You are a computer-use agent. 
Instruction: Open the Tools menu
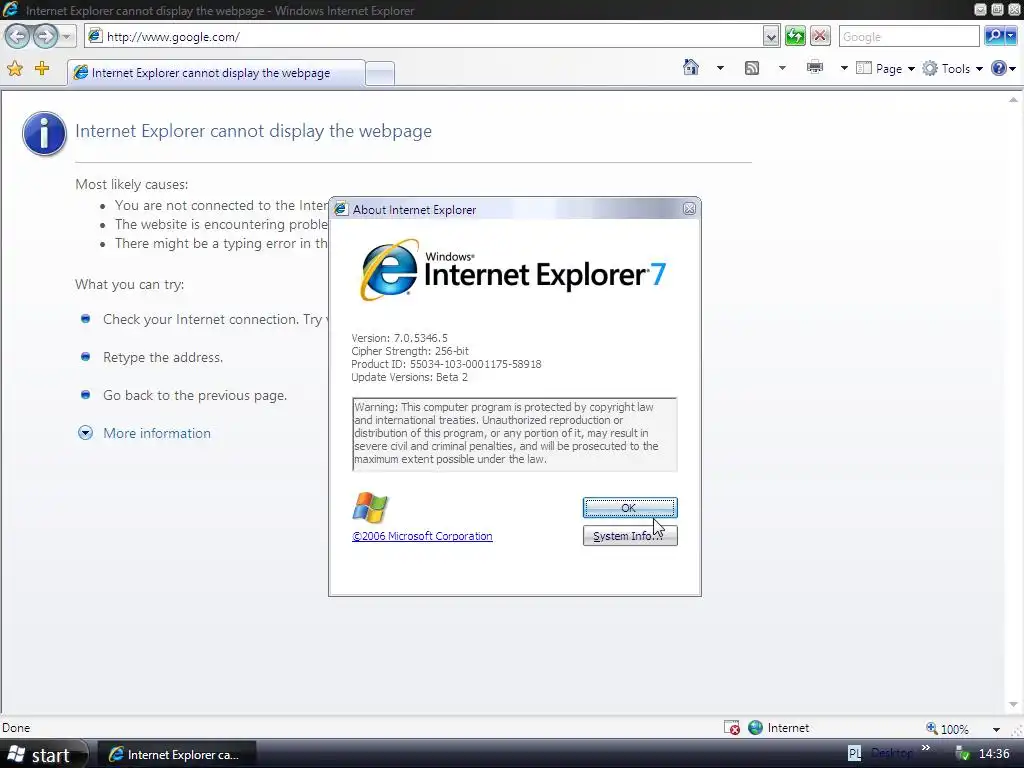tap(953, 69)
